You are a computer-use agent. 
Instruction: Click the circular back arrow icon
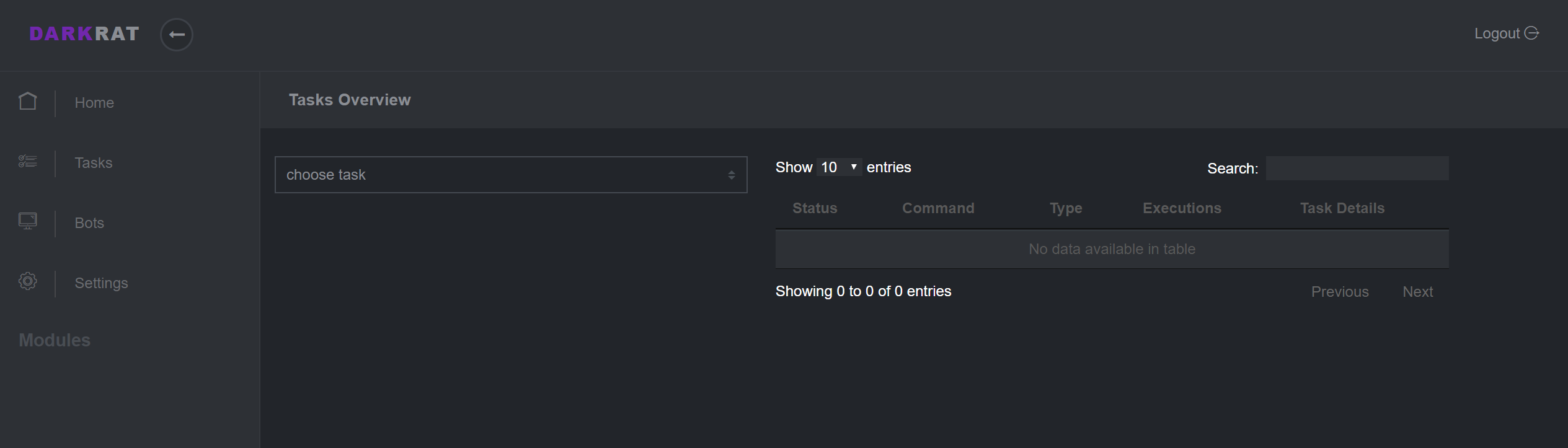pos(177,35)
